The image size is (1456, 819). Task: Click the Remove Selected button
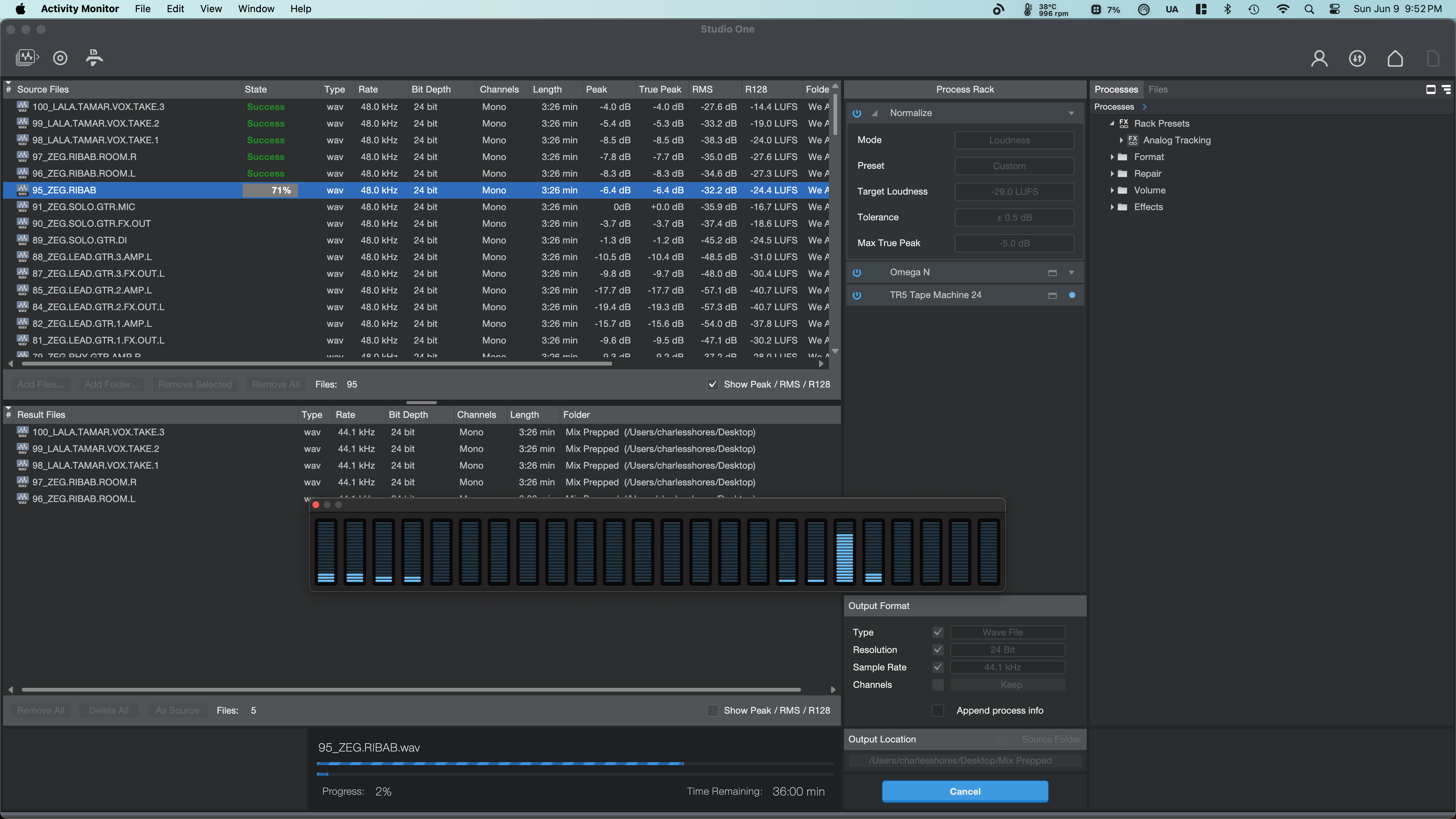point(195,384)
